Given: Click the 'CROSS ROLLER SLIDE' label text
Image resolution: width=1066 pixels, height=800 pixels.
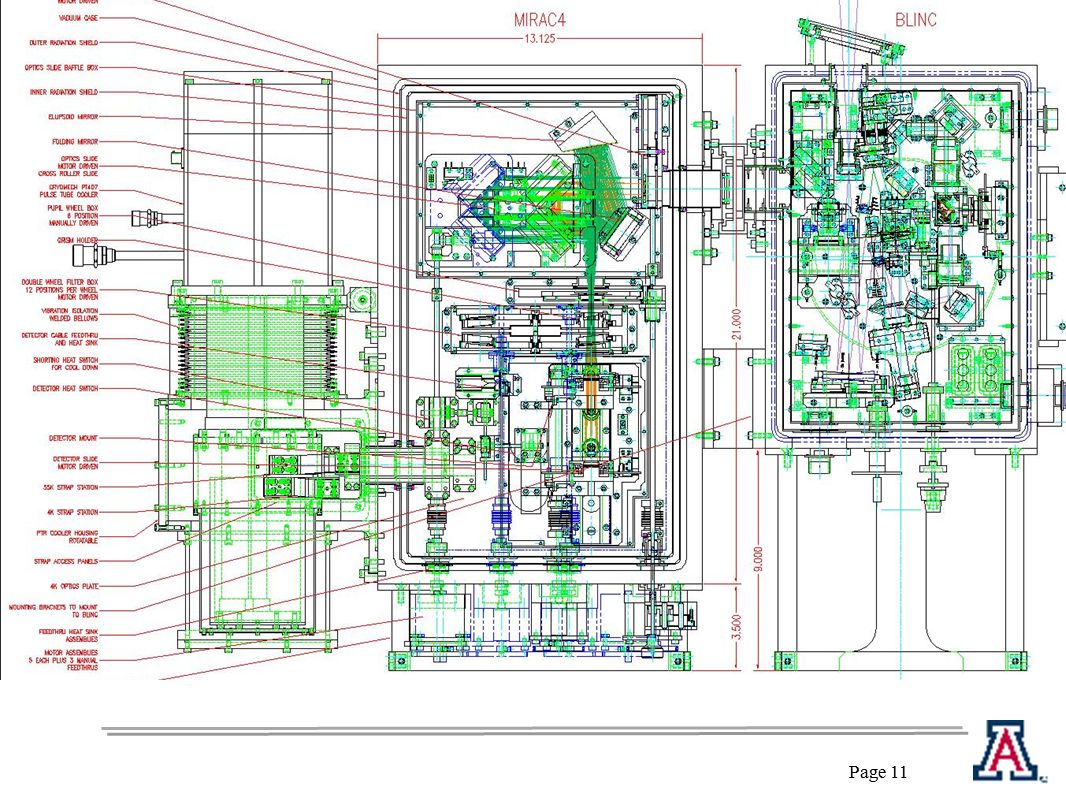Looking at the screenshot, I should pos(68,174).
